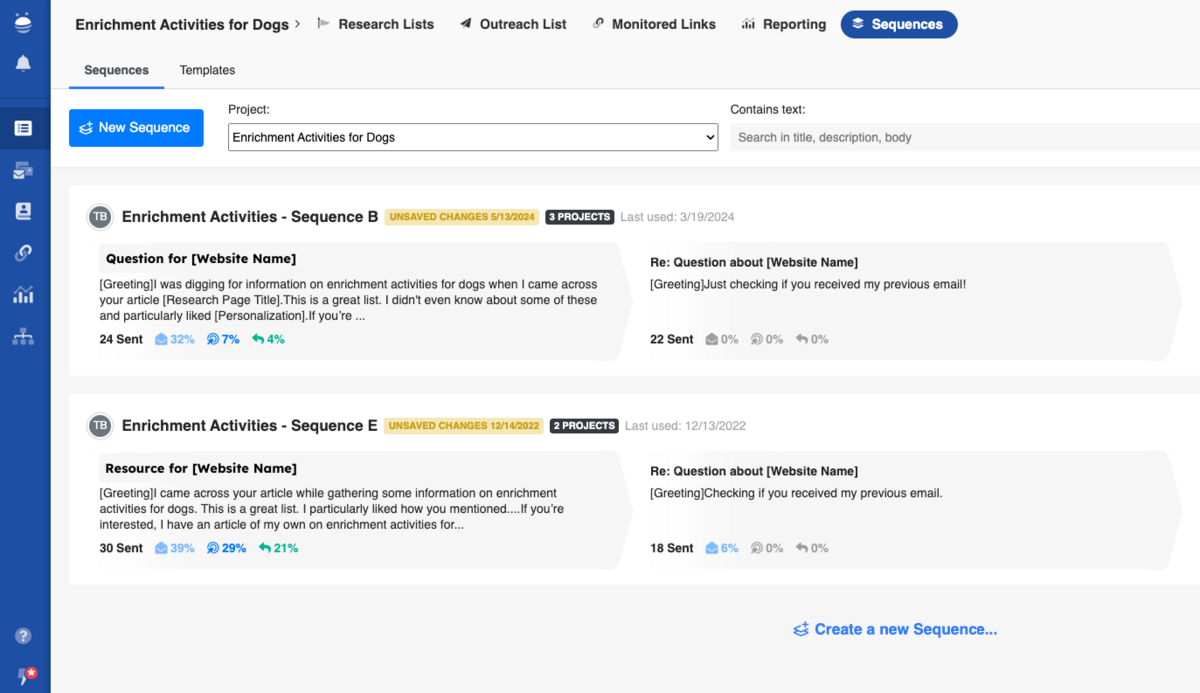Select the link icon in the left sidebar
The image size is (1200, 693).
tap(23, 253)
